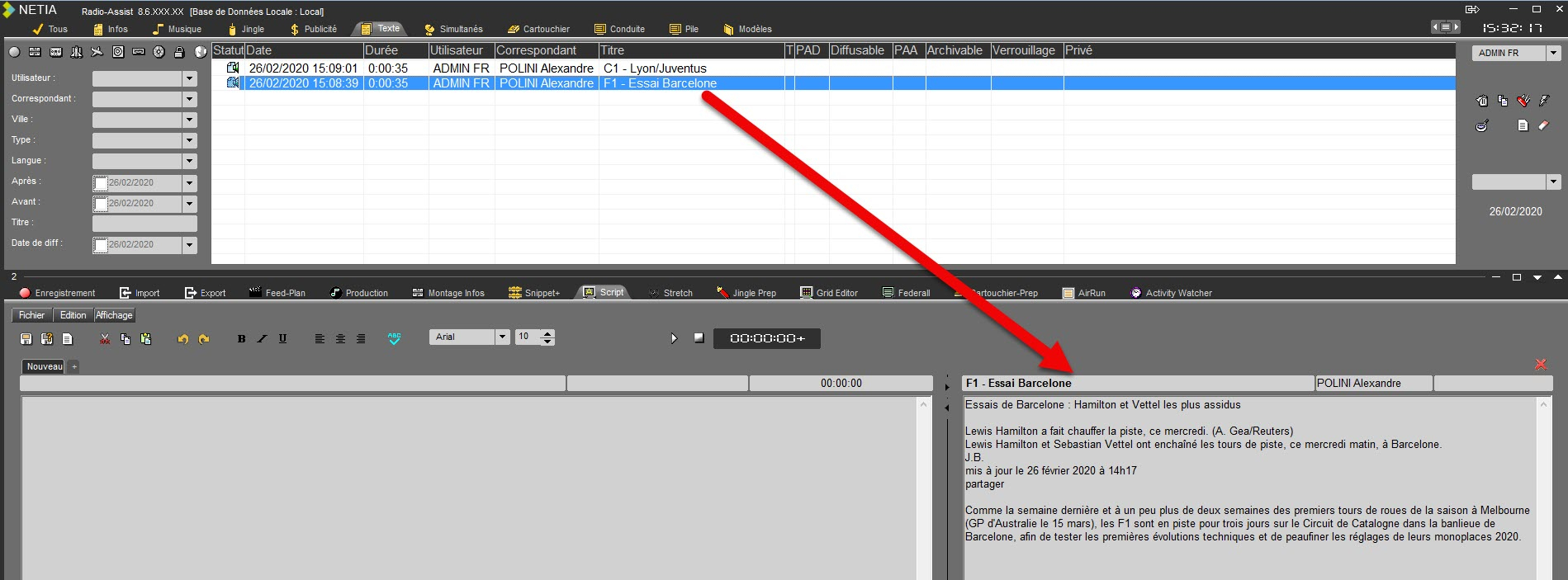Image resolution: width=1568 pixels, height=580 pixels.
Task: Switch to the Cartouchier tab
Action: [x=538, y=29]
